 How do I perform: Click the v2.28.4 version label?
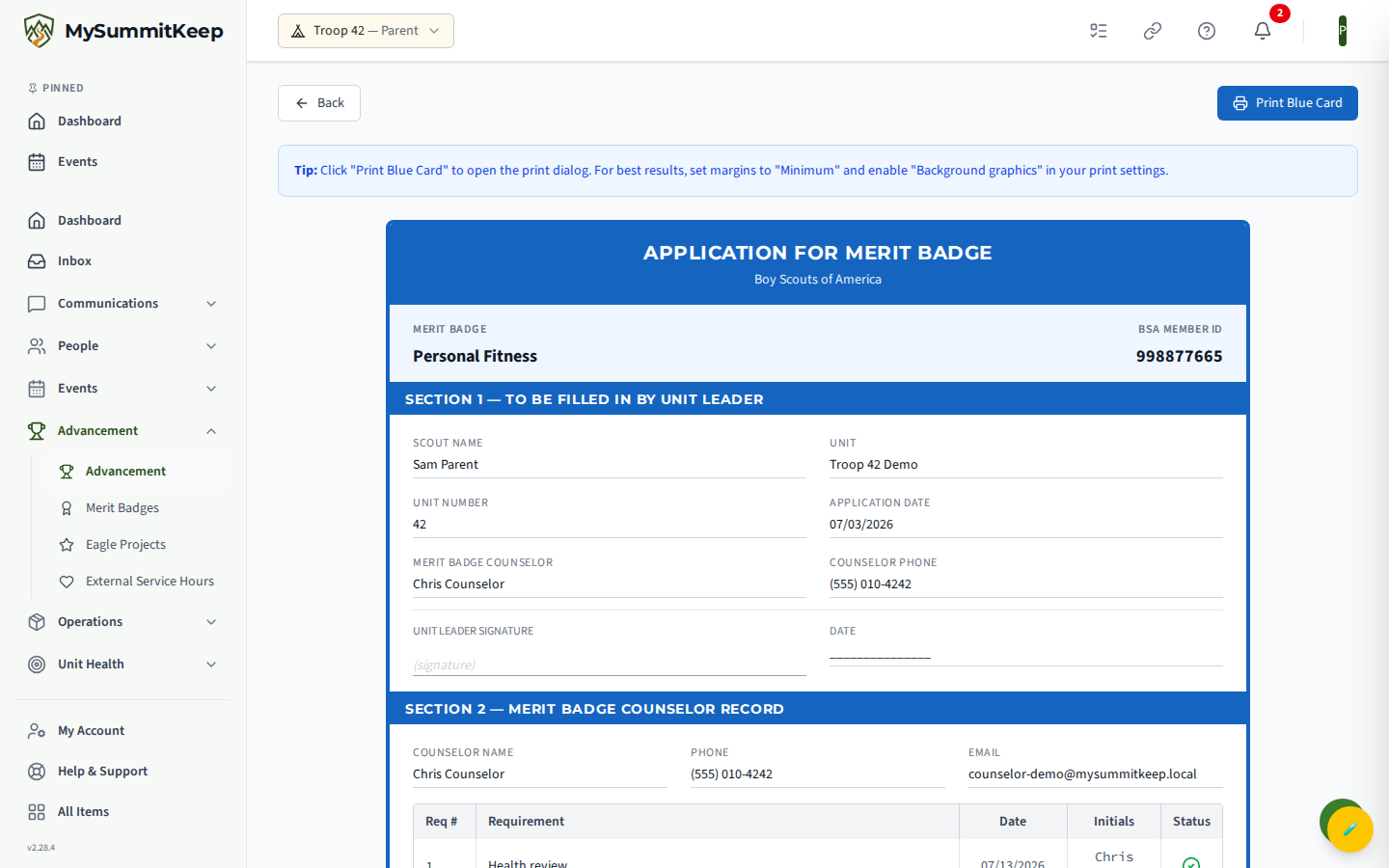point(41,848)
